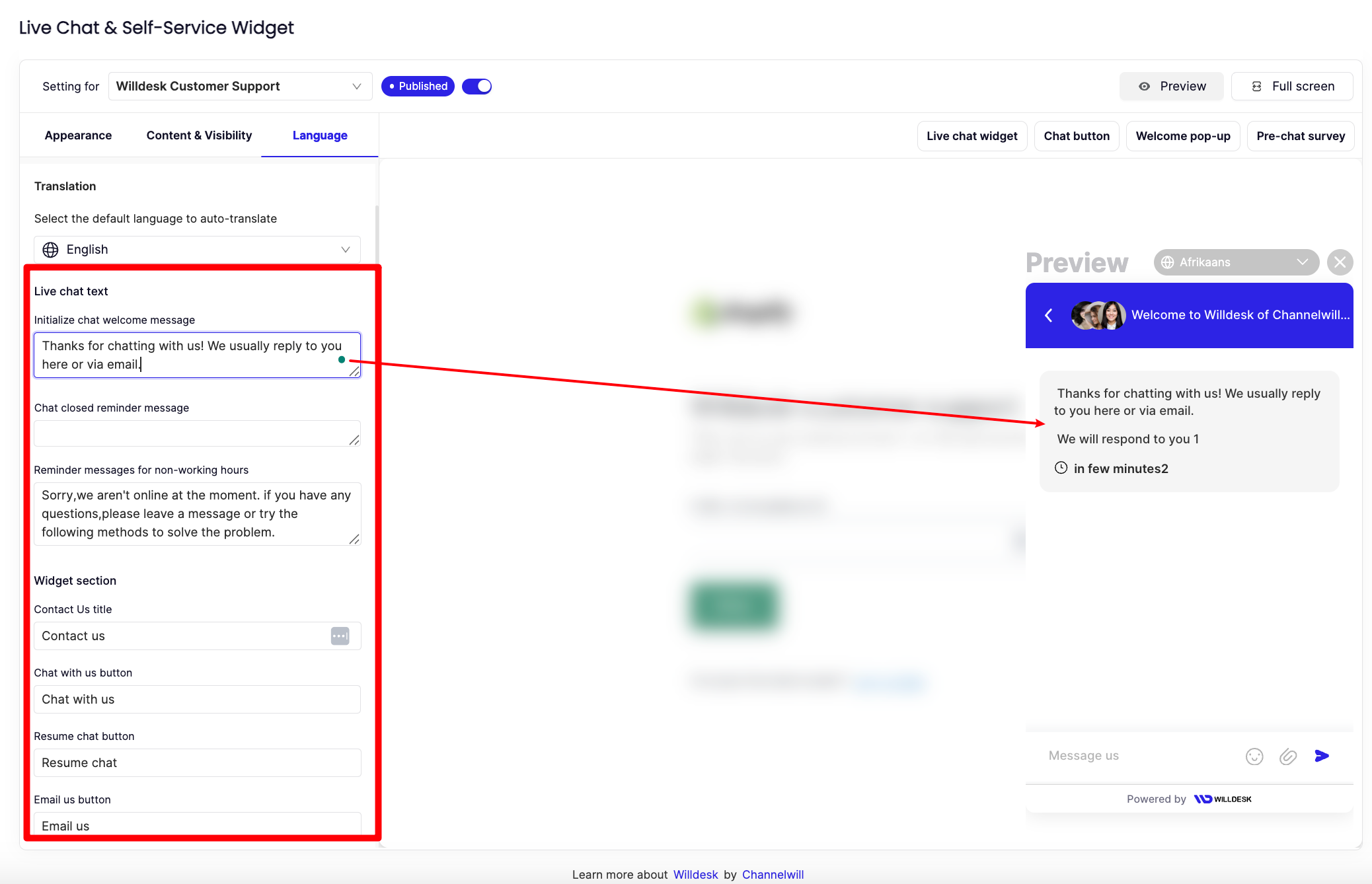Select the Pre-chat survey view

click(1300, 136)
